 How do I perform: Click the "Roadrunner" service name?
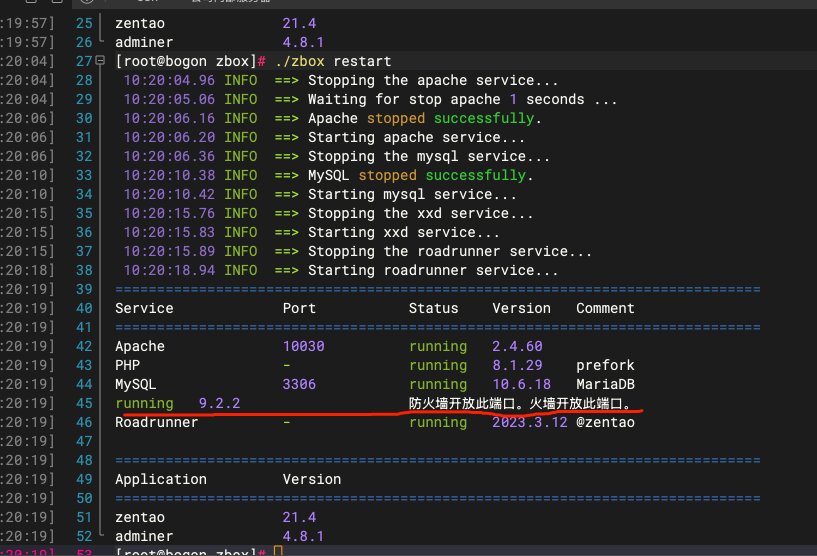pyautogui.click(x=156, y=423)
